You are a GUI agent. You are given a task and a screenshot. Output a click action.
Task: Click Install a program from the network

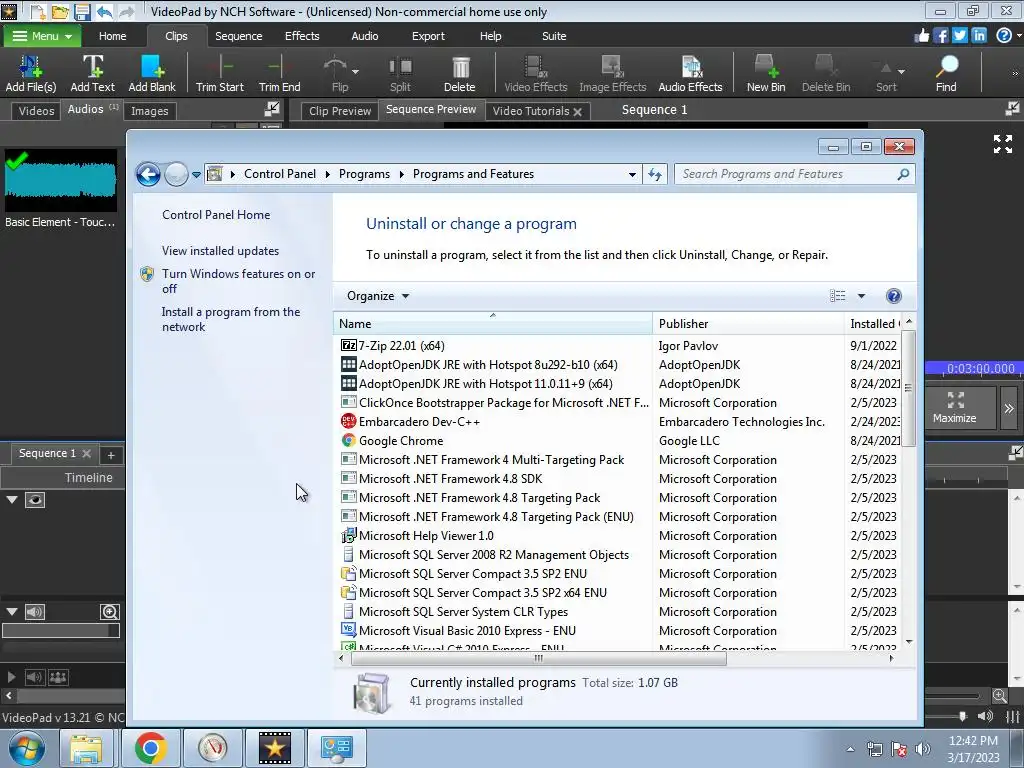[231, 319]
